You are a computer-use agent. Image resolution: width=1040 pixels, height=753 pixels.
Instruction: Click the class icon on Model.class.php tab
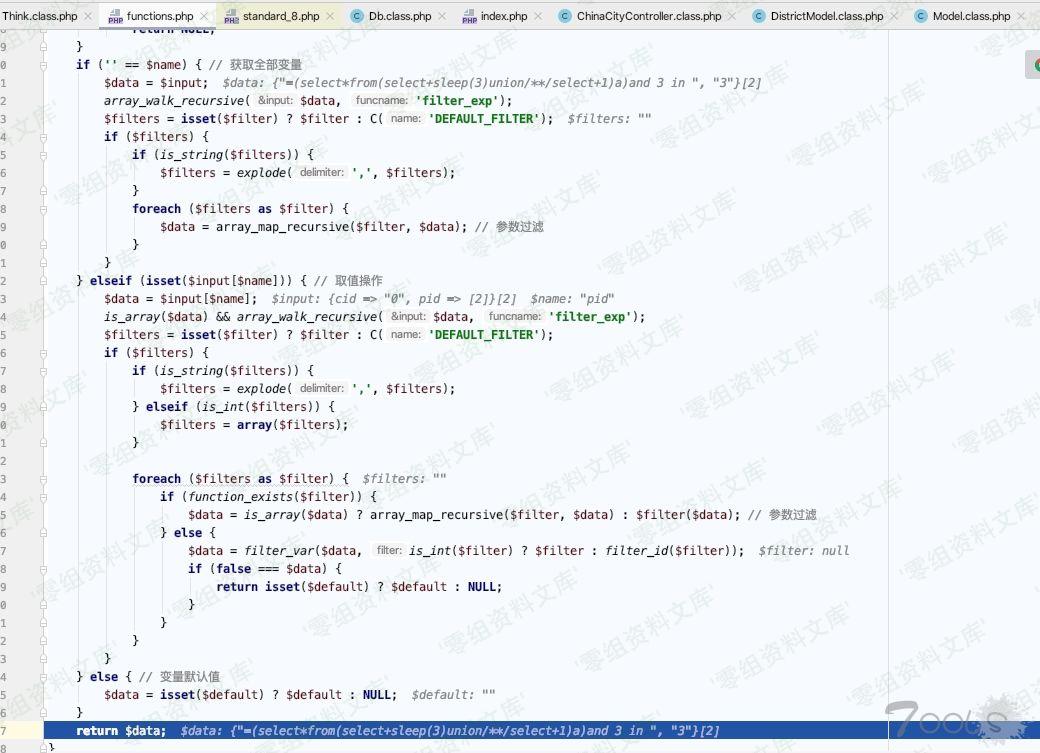click(921, 16)
